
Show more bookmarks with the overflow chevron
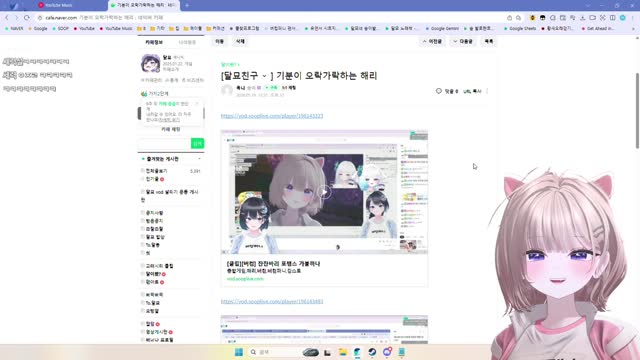(x=633, y=29)
